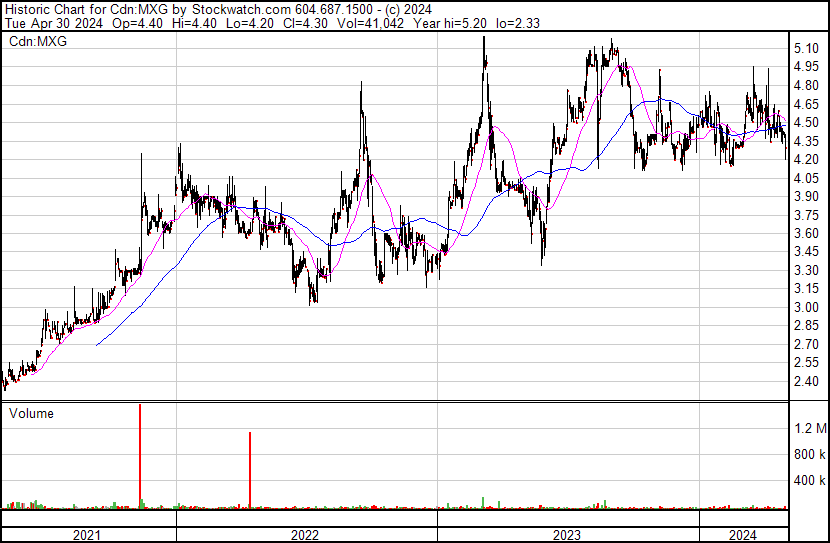The width and height of the screenshot is (830, 543).
Task: Click the Year hi=5.20 value in header
Action: click(450, 23)
